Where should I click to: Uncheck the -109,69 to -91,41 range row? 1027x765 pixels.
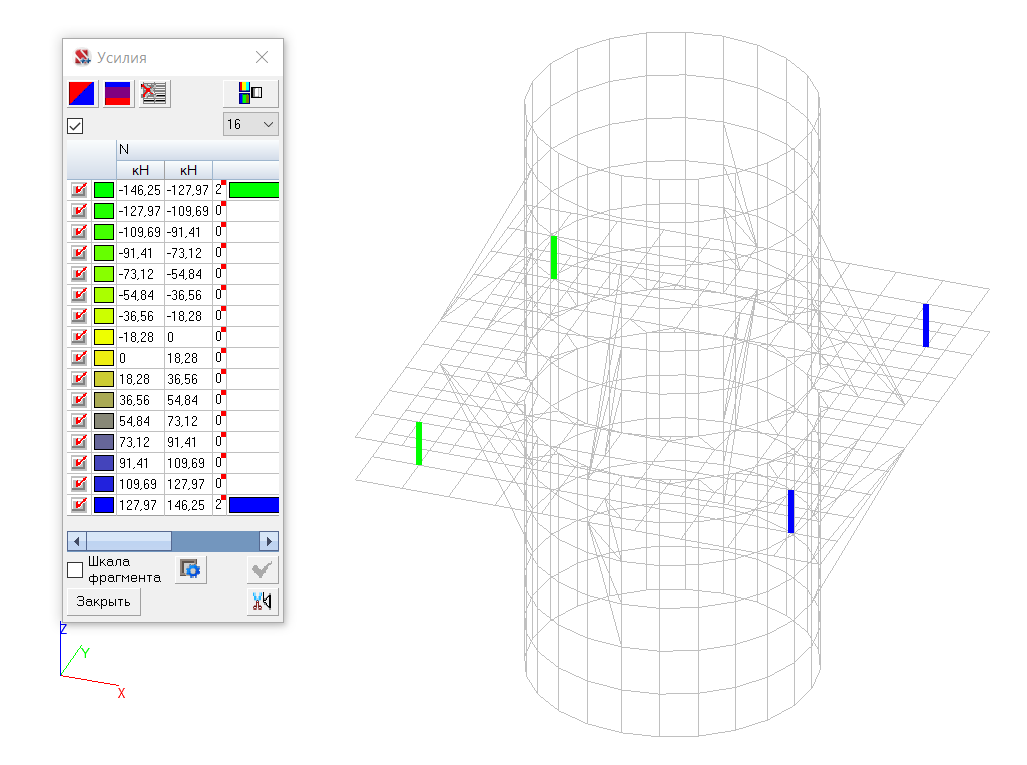click(79, 232)
